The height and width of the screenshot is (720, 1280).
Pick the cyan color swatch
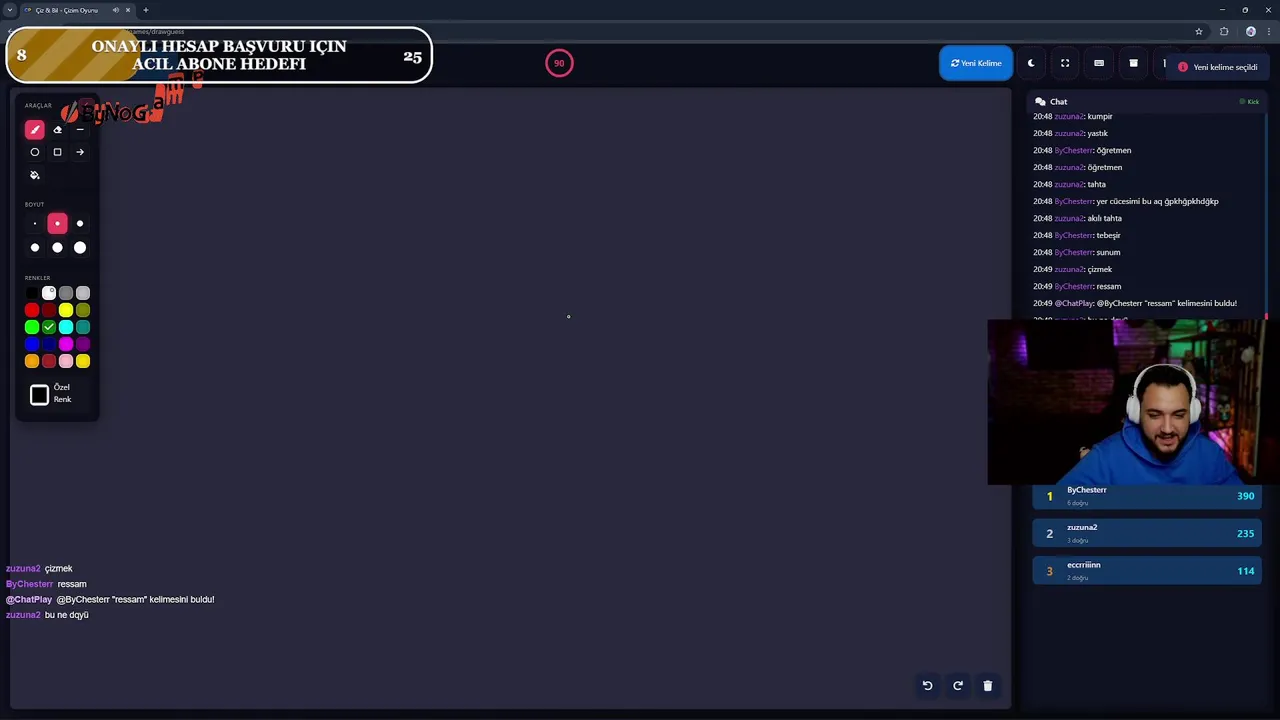(x=66, y=327)
